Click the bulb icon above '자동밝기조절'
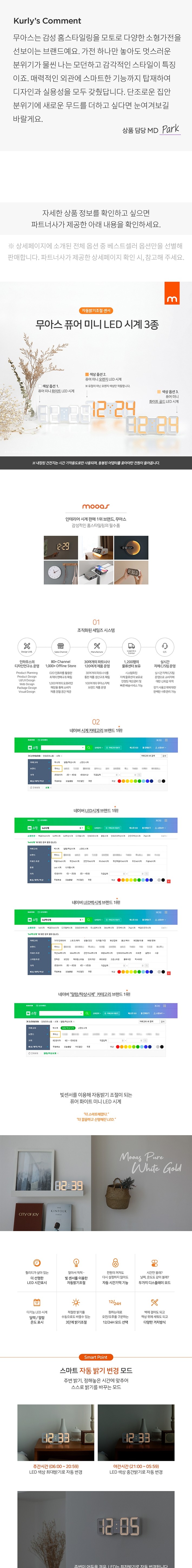The width and height of the screenshot is (192, 1568). click(76, 1263)
